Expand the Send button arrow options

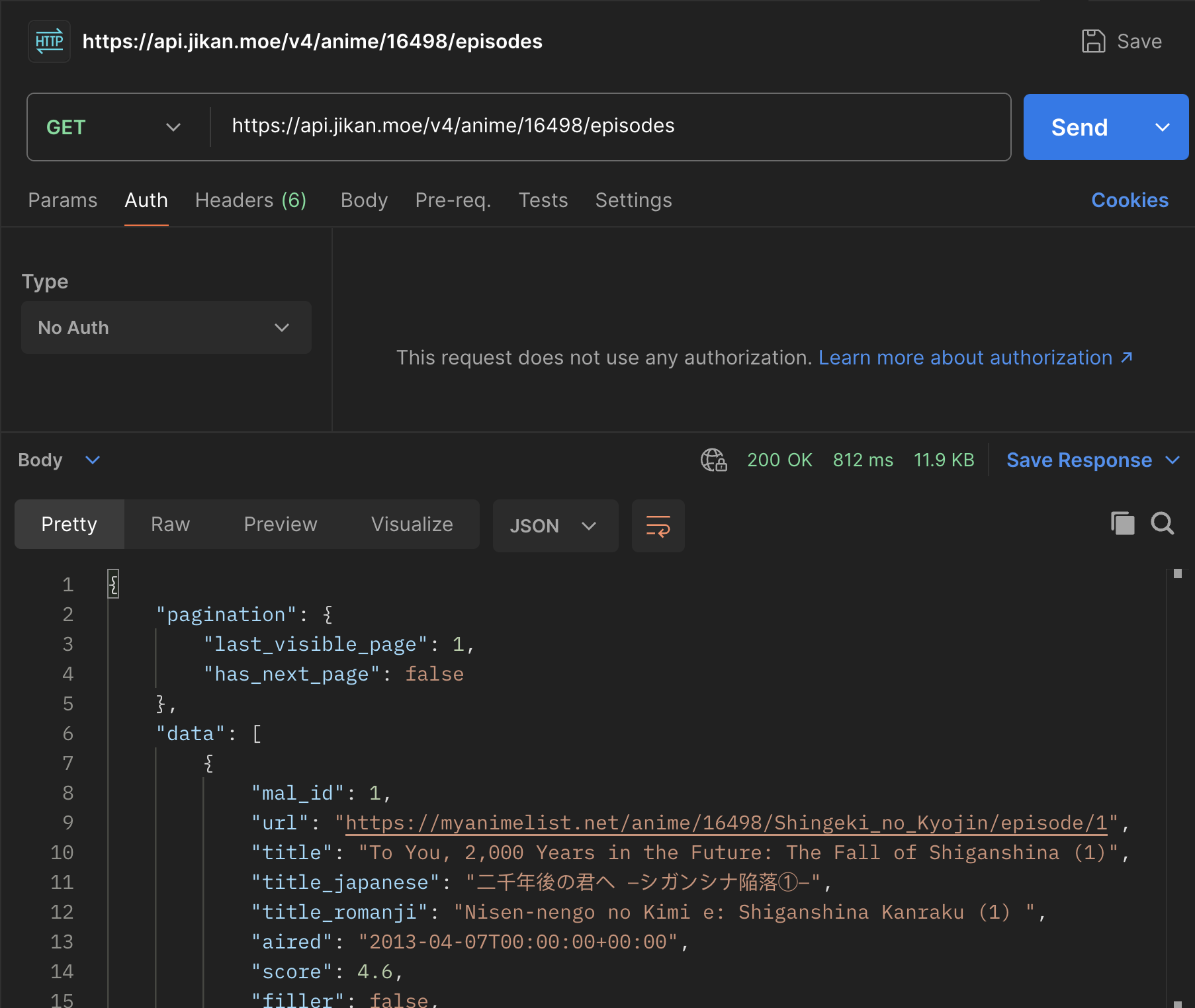[1163, 127]
